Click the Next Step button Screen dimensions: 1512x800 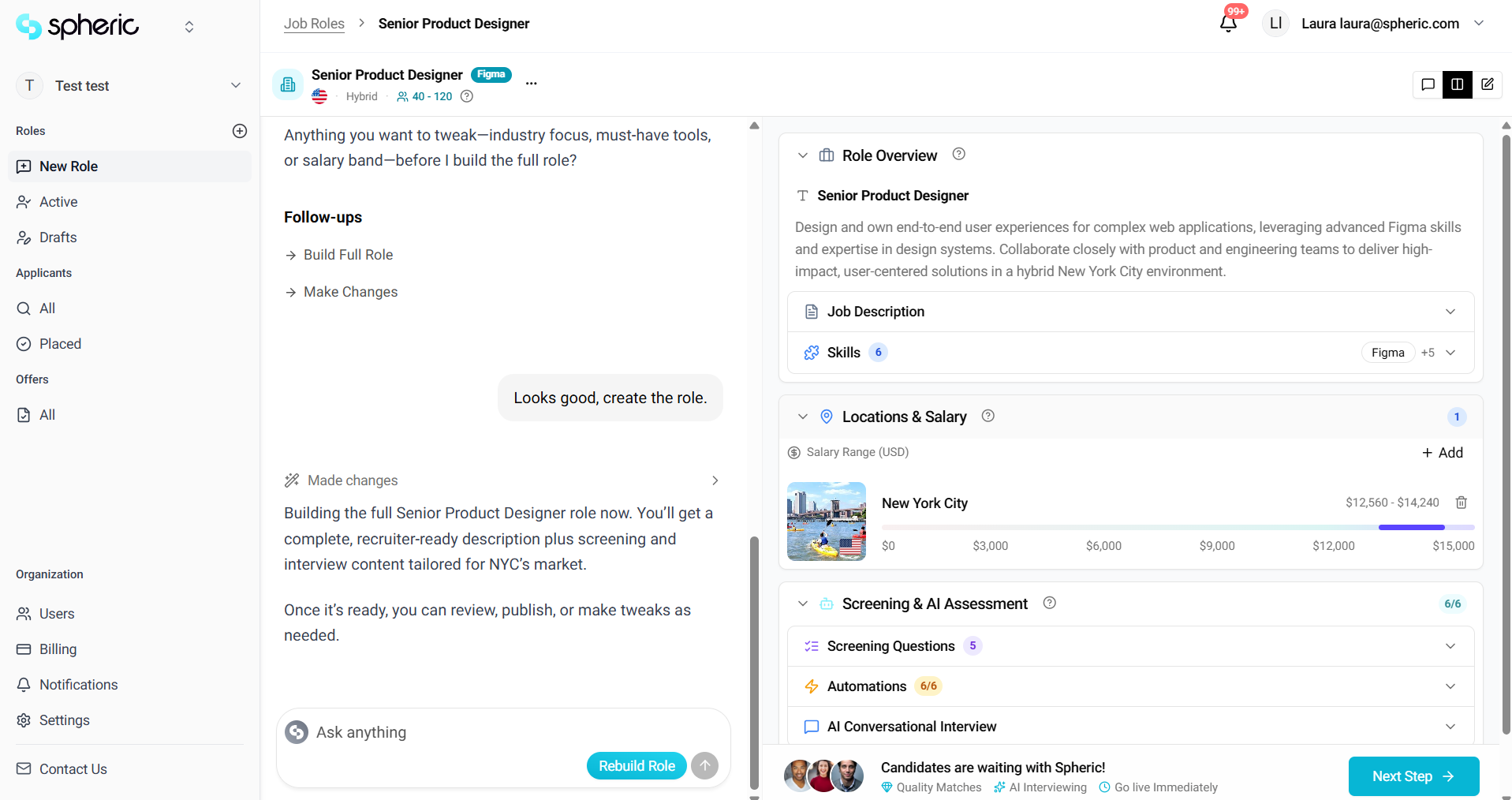pos(1413,776)
